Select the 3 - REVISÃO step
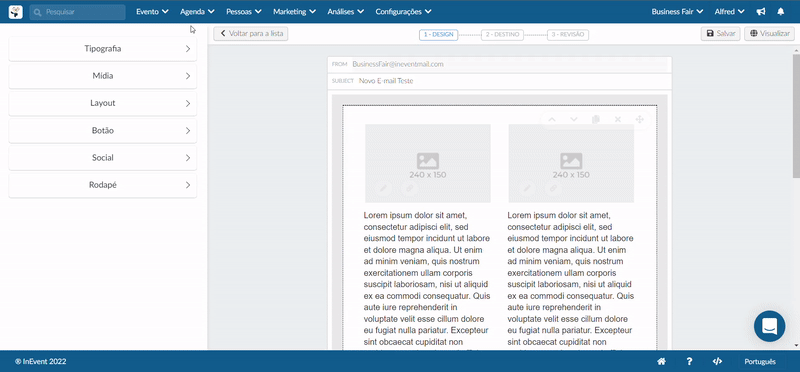The height and width of the screenshot is (372, 800). click(x=568, y=35)
